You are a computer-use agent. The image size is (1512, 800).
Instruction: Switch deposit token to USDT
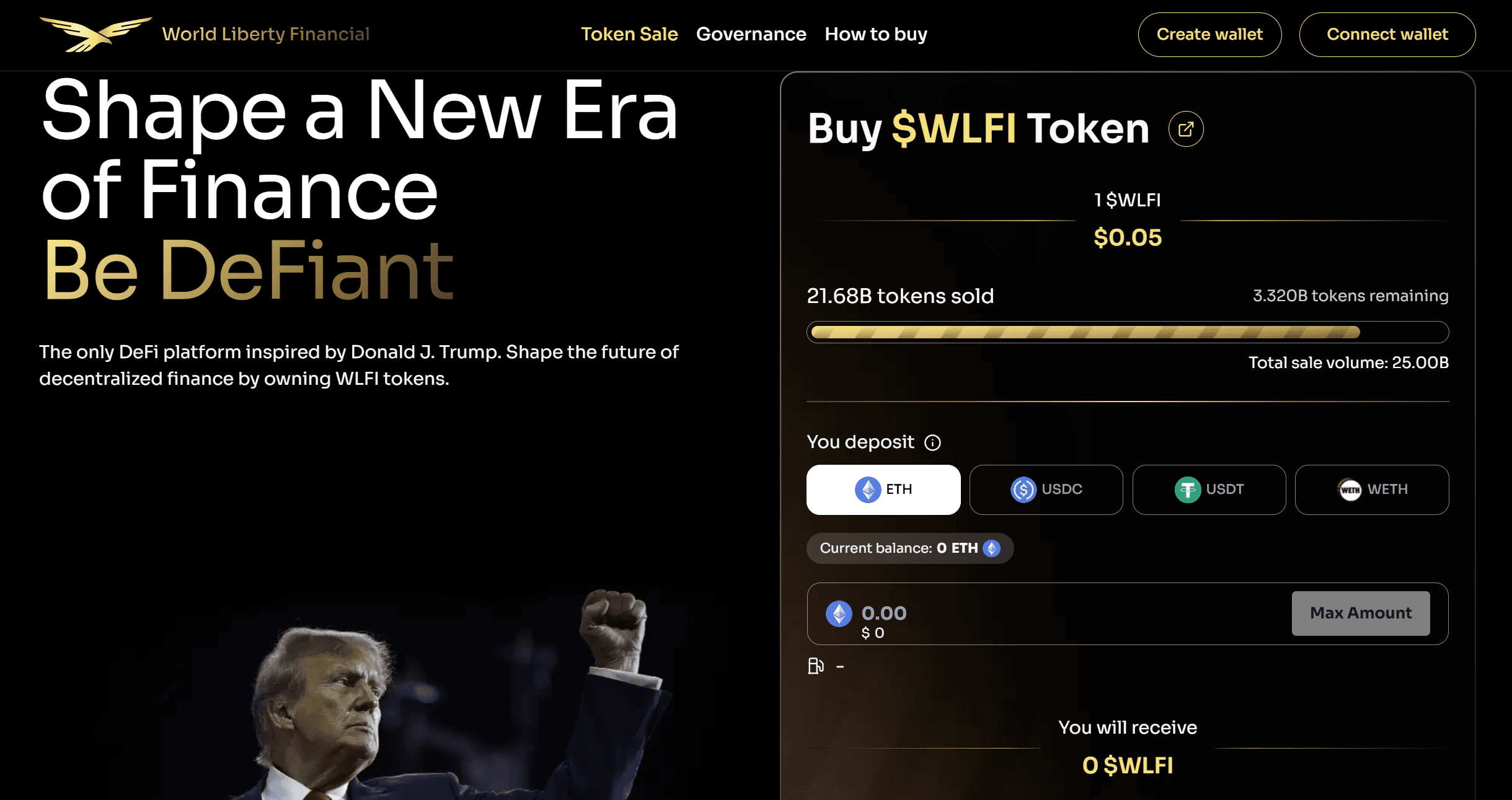point(1209,490)
